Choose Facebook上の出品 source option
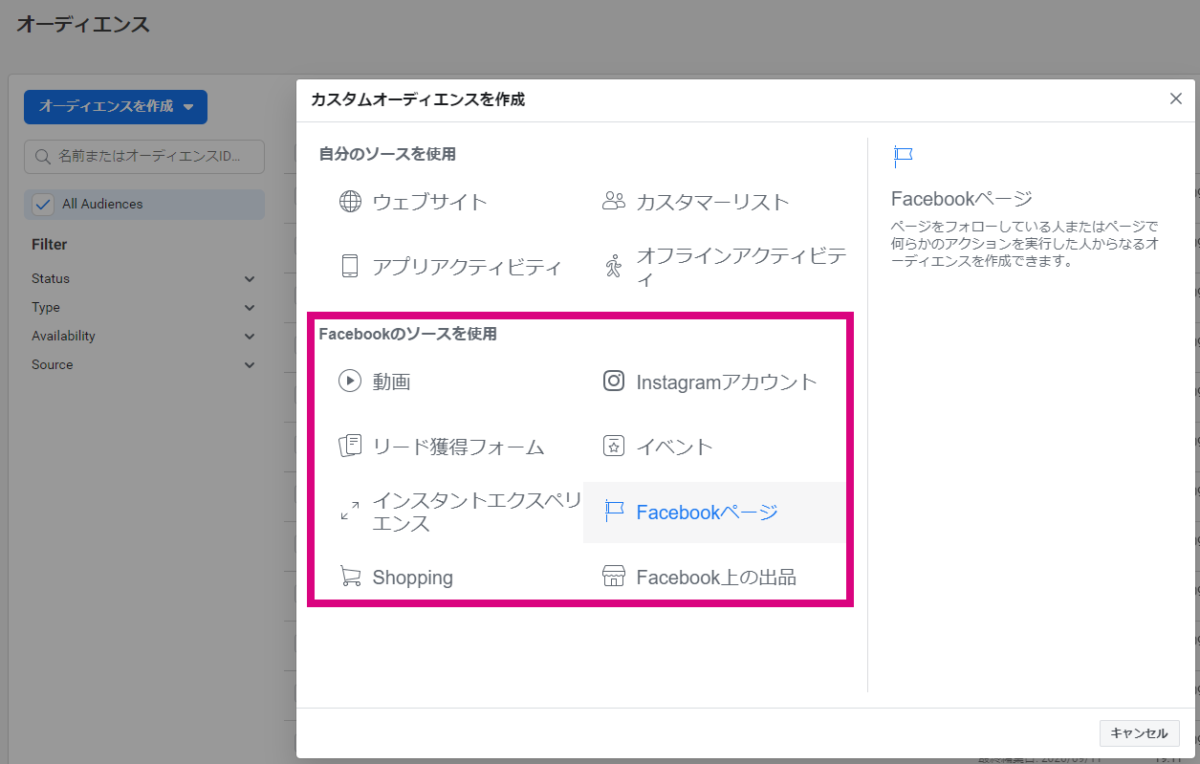This screenshot has height=764, width=1200. coord(716,578)
